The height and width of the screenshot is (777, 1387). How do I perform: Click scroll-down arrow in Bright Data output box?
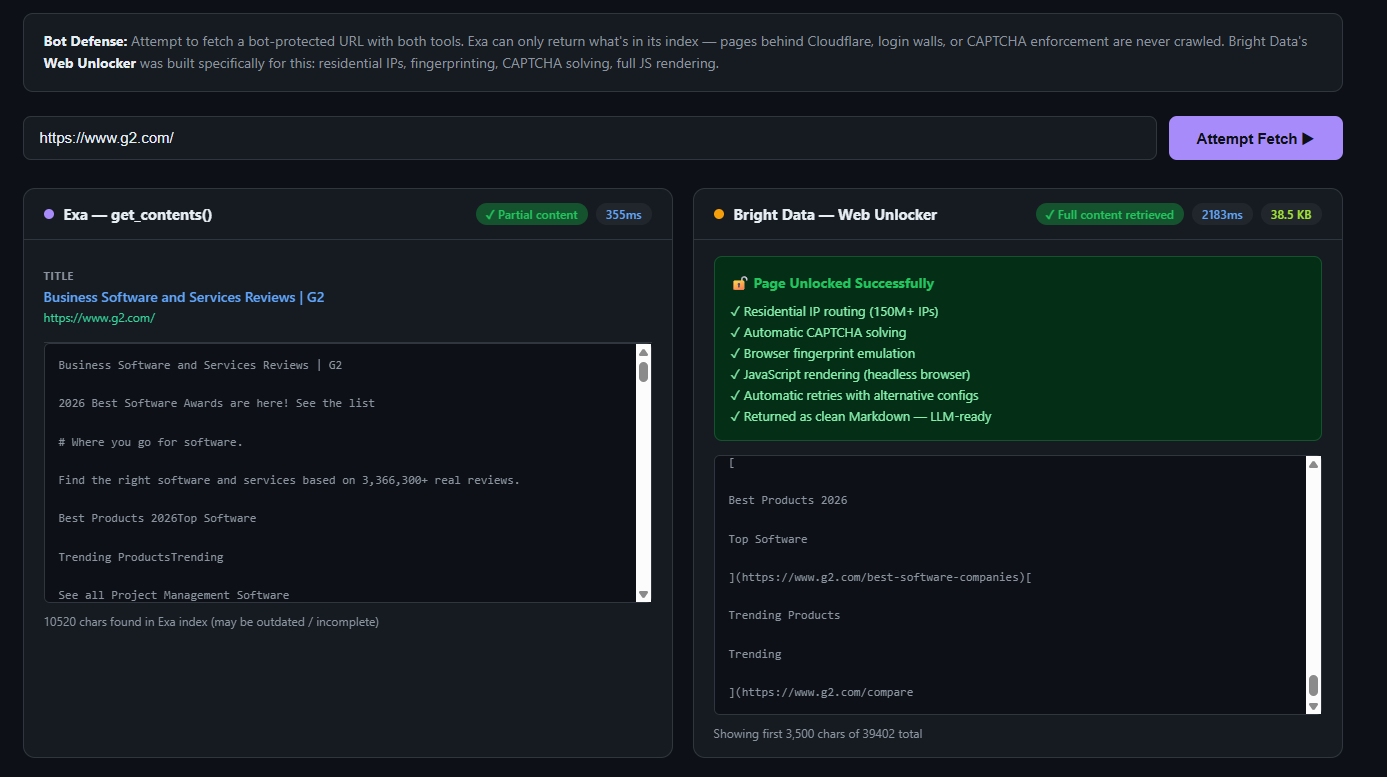tap(1313, 706)
